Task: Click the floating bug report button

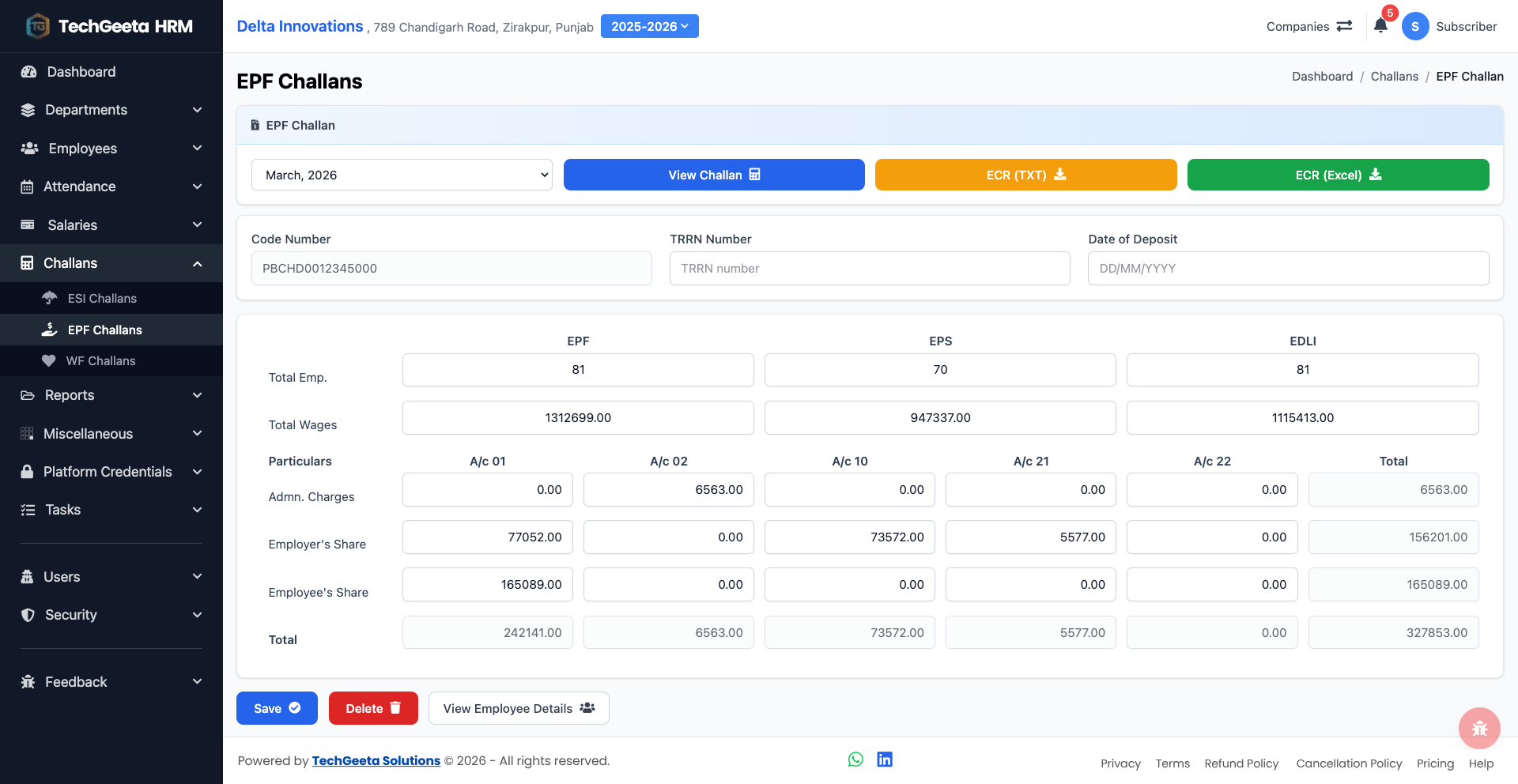Action: tap(1479, 728)
